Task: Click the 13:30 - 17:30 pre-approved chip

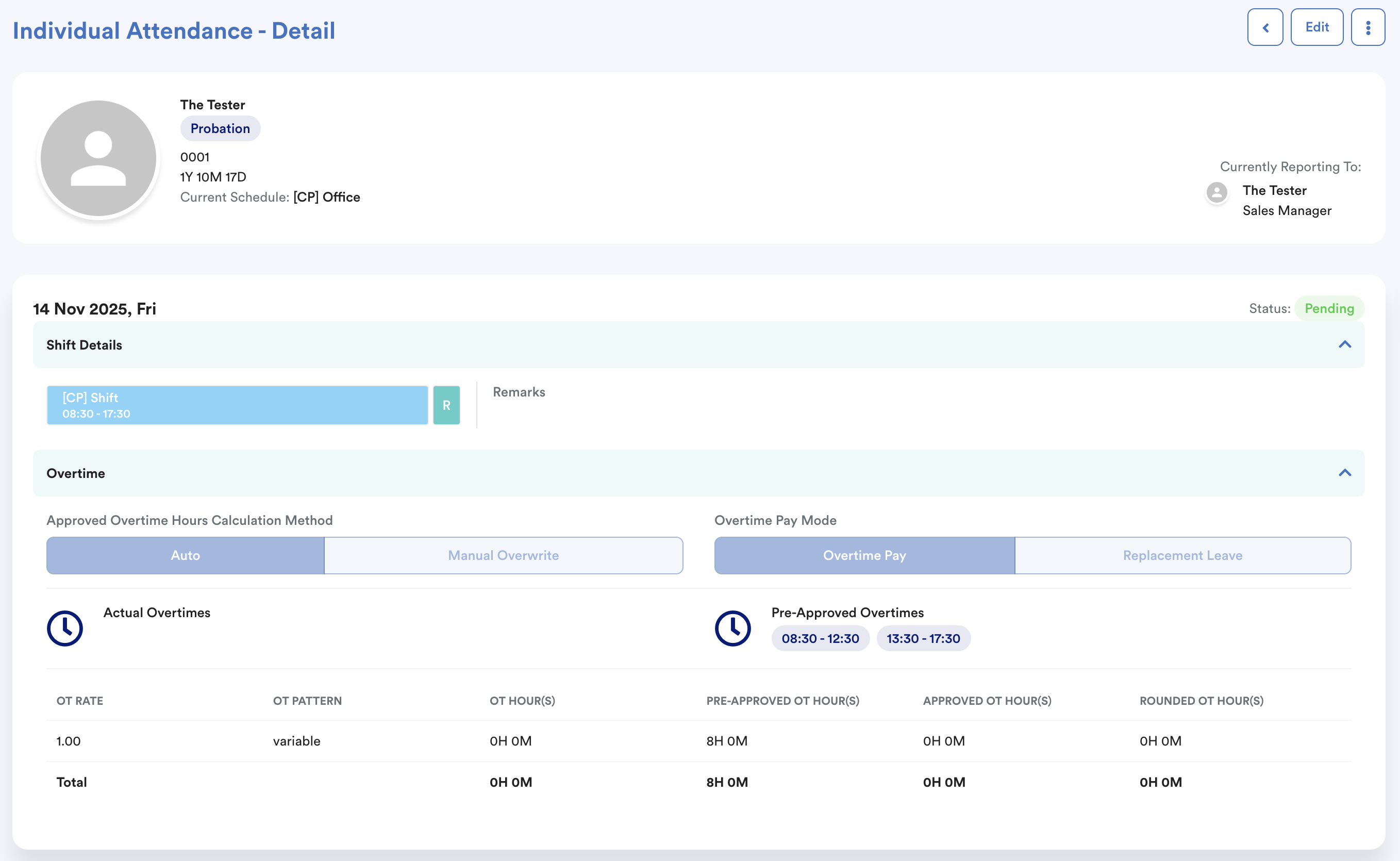Action: tap(923, 638)
